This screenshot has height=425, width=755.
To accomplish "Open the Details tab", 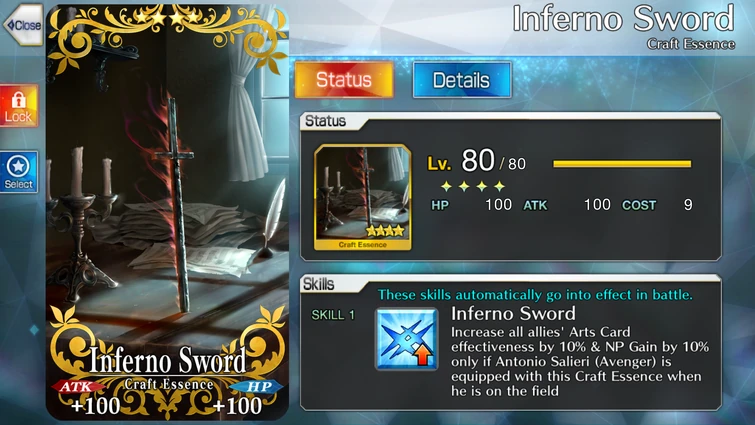I will (x=461, y=80).
